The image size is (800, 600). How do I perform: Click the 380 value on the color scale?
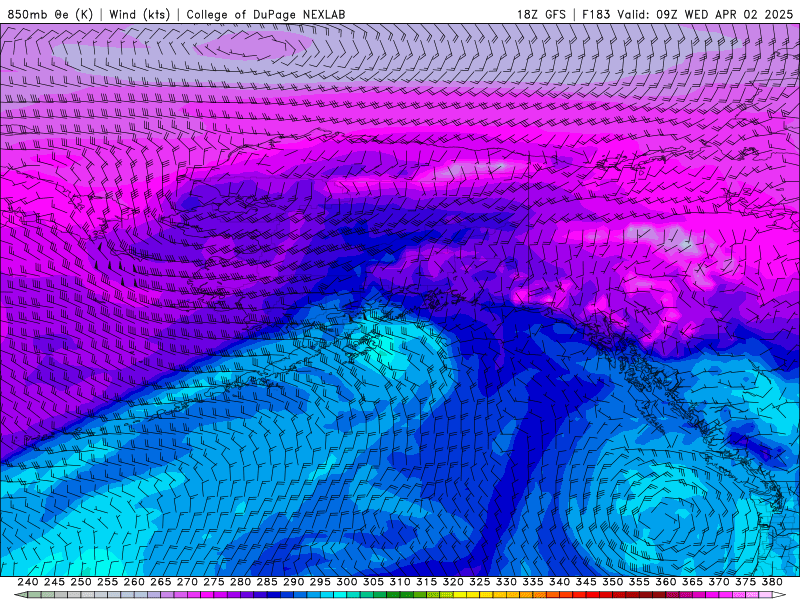pos(772,582)
